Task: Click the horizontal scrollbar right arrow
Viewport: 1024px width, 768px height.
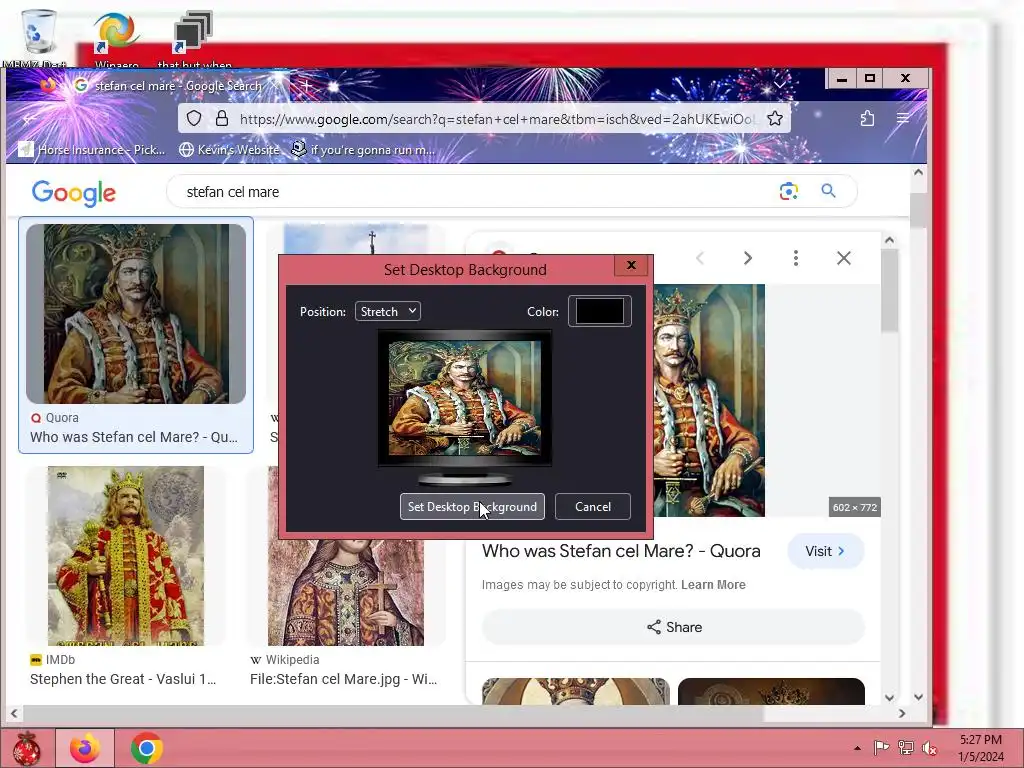Action: (902, 714)
